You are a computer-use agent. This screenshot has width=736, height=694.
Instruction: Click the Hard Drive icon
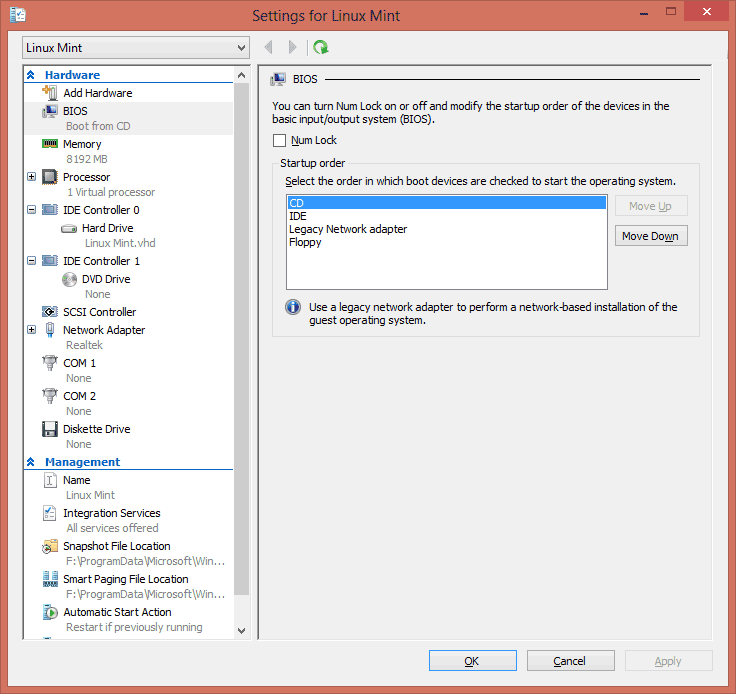[x=69, y=229]
